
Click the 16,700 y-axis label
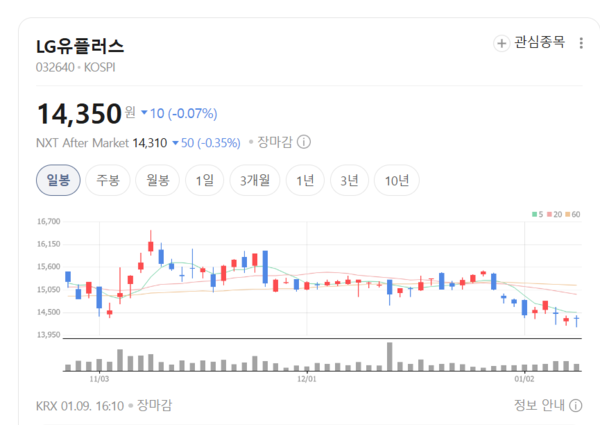(49, 221)
